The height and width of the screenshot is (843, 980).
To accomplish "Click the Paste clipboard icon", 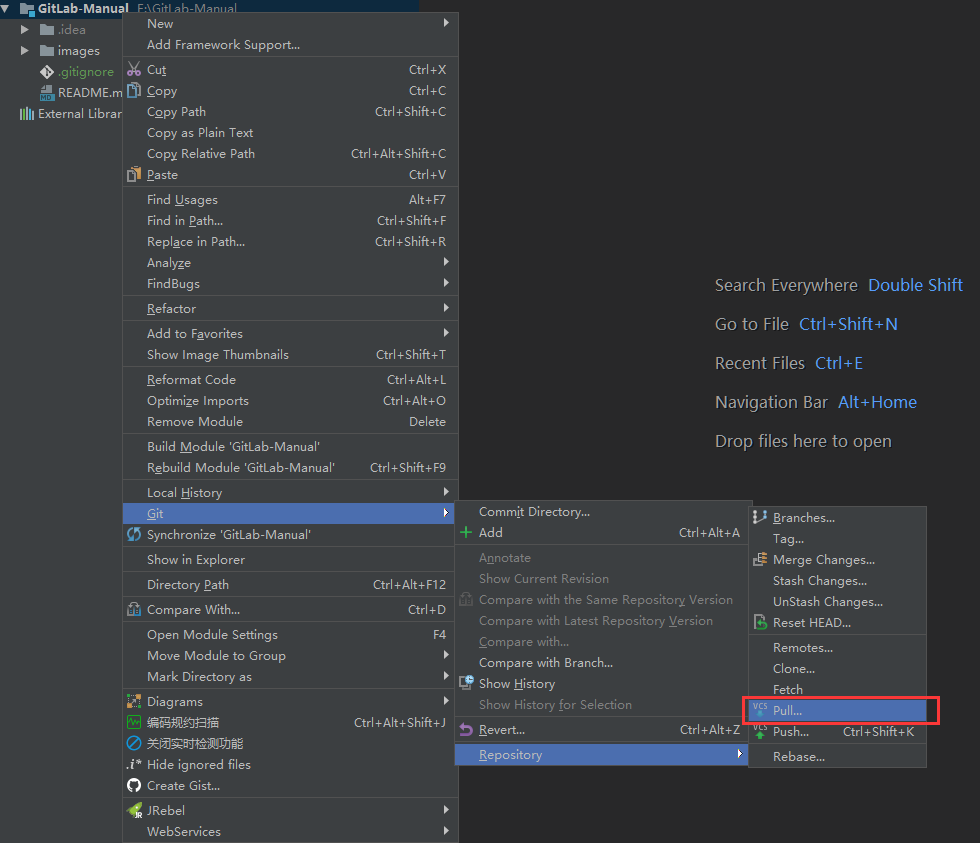I will coord(134,175).
